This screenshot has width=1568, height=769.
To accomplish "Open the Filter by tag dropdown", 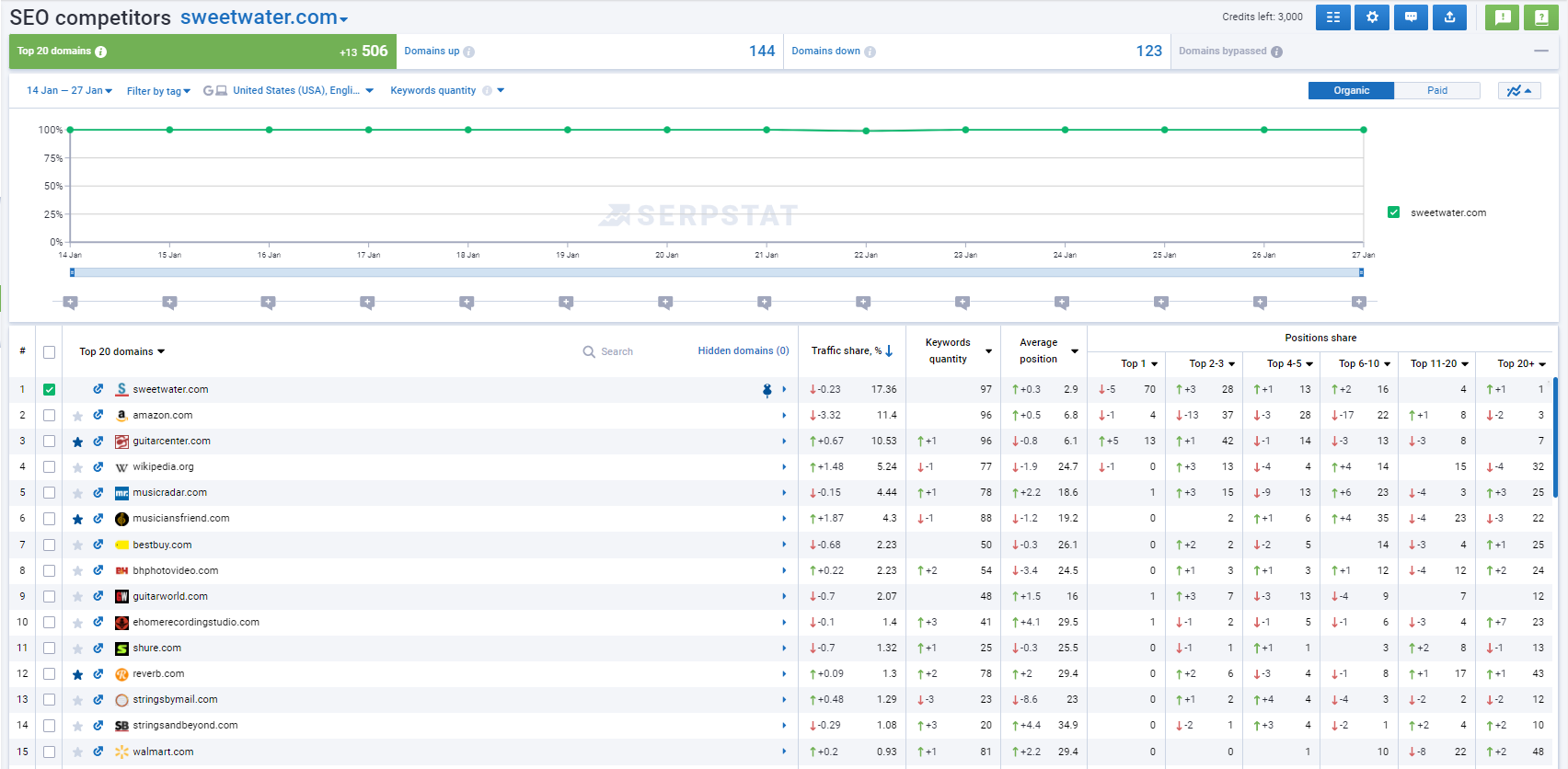I will (x=158, y=91).
